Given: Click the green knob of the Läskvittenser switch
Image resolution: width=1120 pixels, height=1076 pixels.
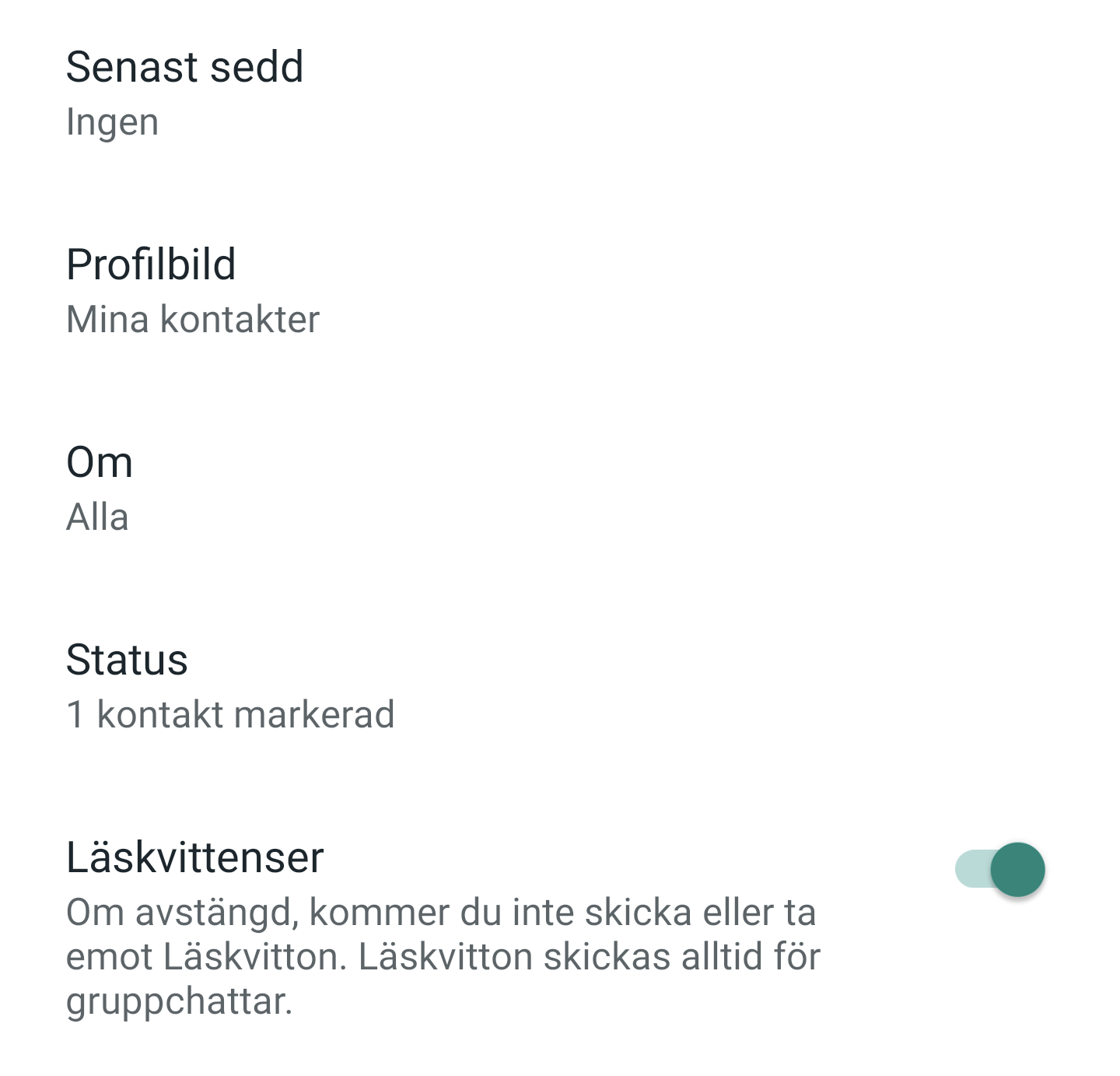Looking at the screenshot, I should [1017, 869].
